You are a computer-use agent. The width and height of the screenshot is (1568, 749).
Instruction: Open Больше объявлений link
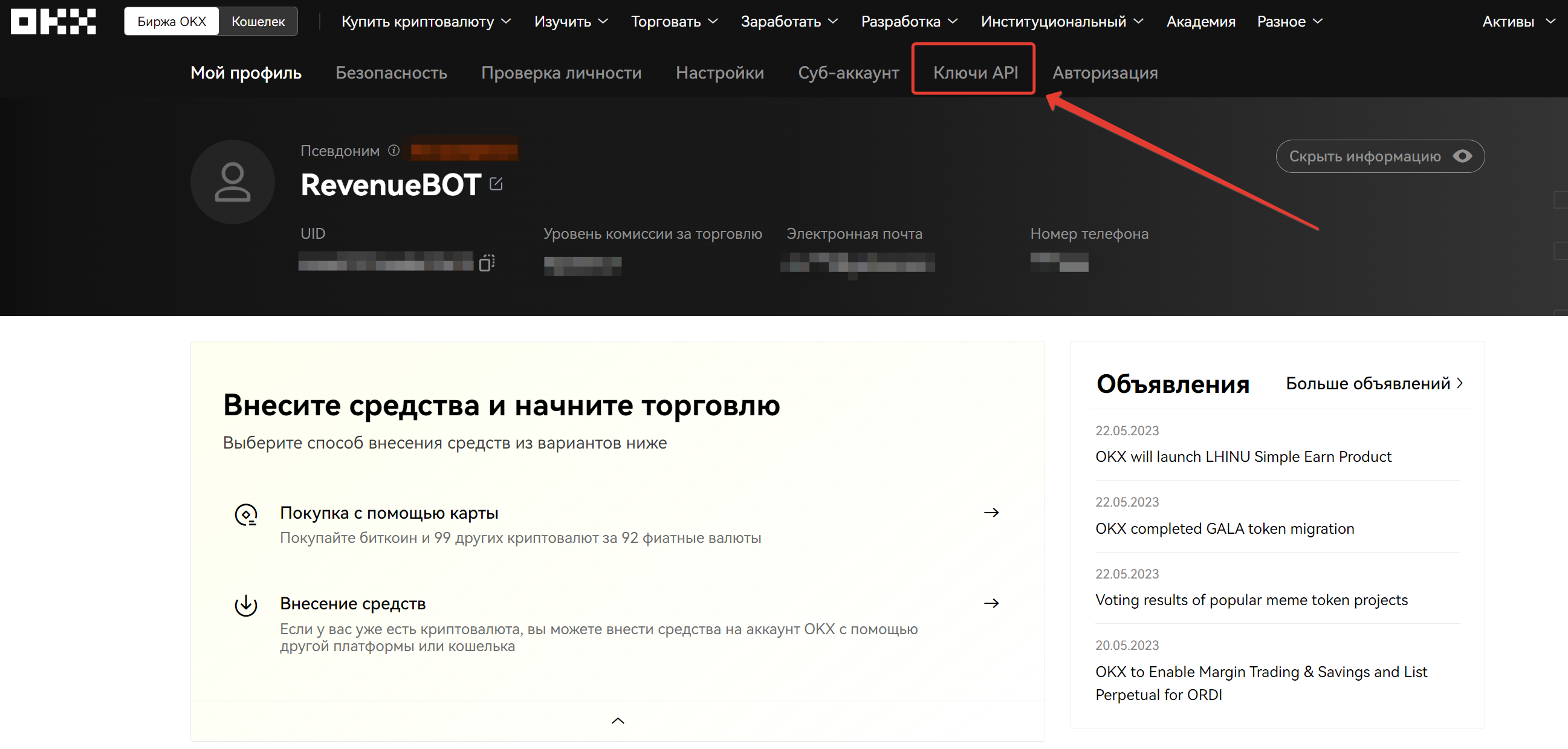point(1375,384)
